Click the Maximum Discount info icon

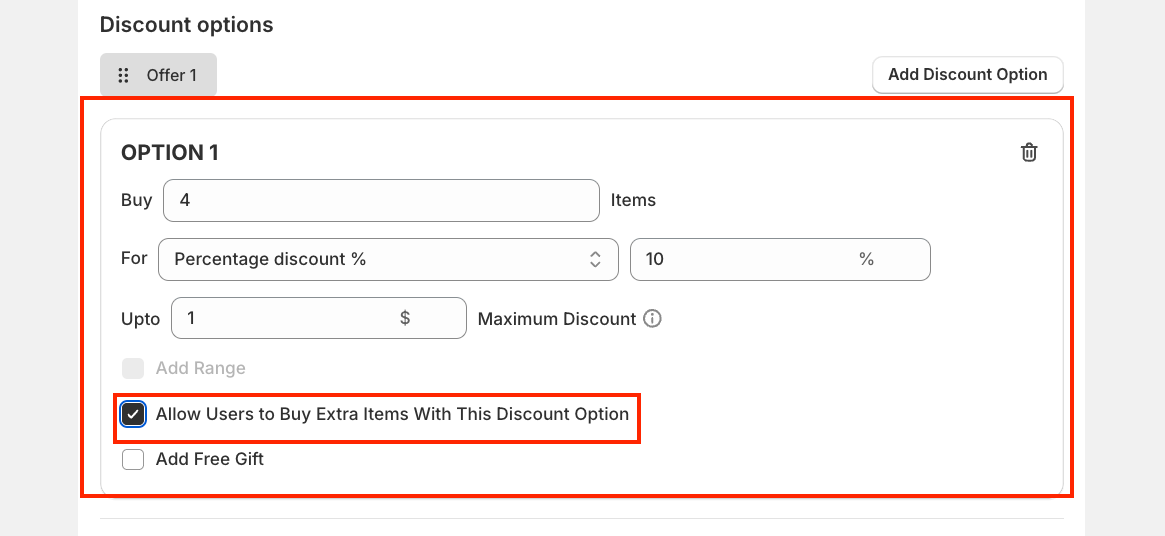653,319
